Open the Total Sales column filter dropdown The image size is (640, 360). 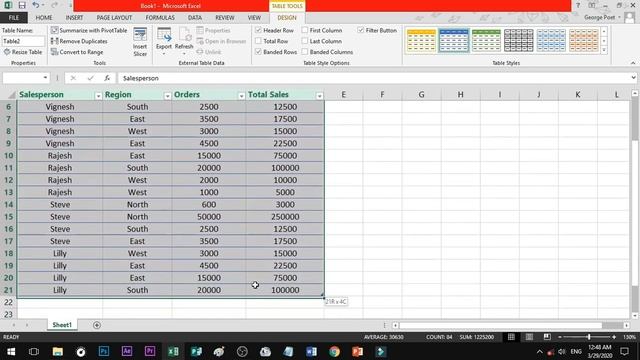point(320,96)
